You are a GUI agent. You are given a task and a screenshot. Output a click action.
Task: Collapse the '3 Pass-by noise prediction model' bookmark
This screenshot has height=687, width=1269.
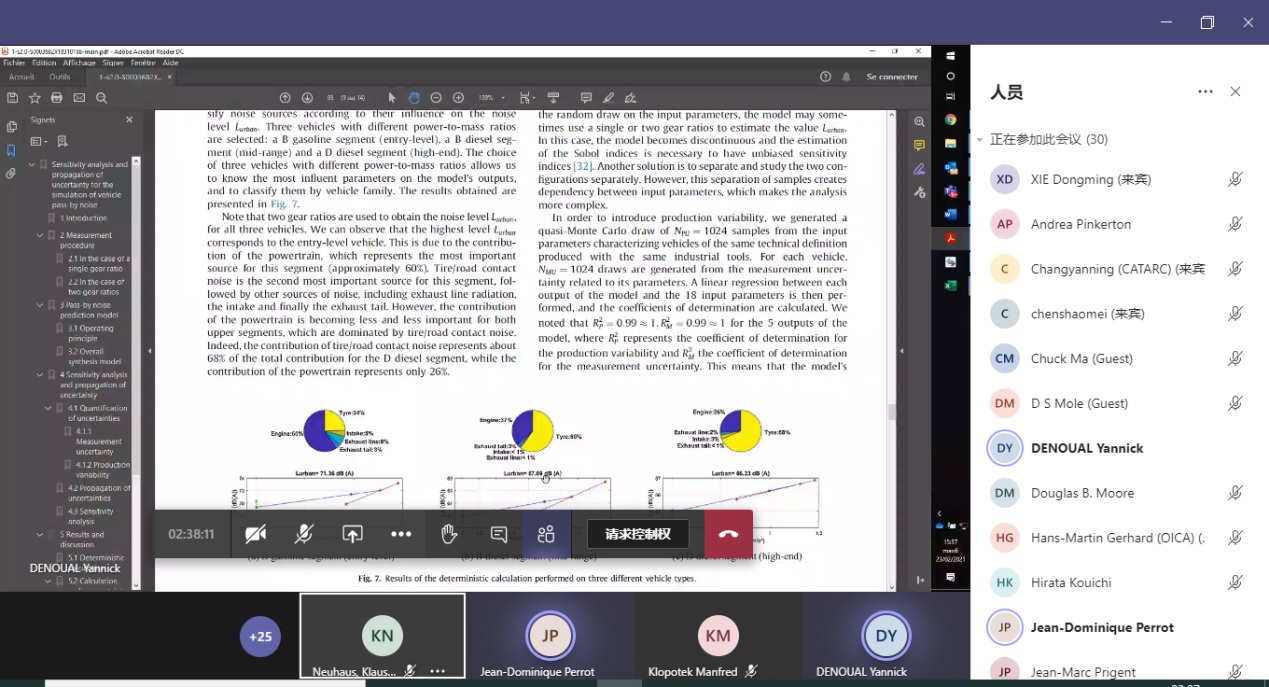tap(39, 305)
